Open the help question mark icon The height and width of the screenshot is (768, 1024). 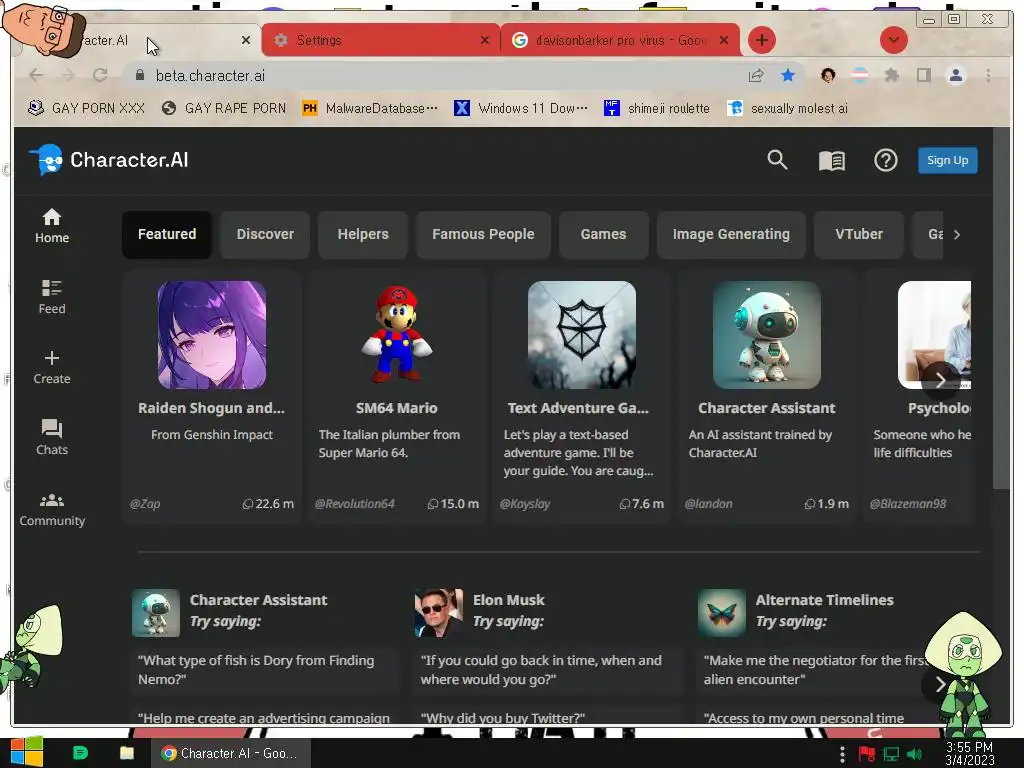point(886,160)
